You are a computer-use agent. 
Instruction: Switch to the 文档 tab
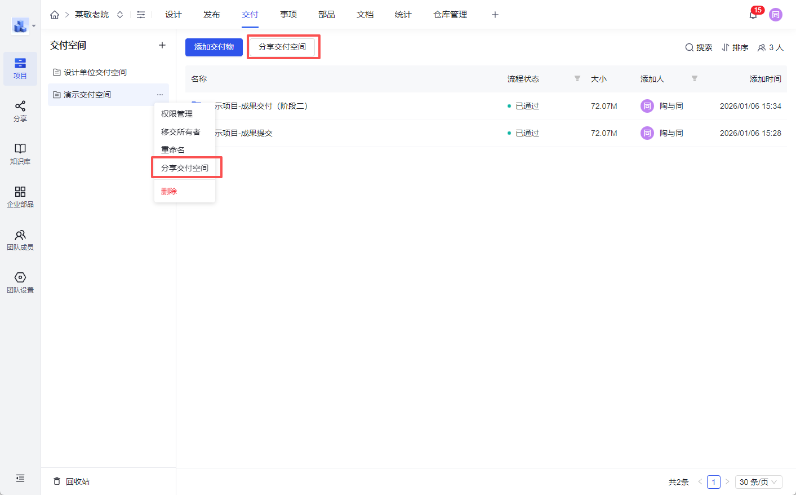[365, 15]
